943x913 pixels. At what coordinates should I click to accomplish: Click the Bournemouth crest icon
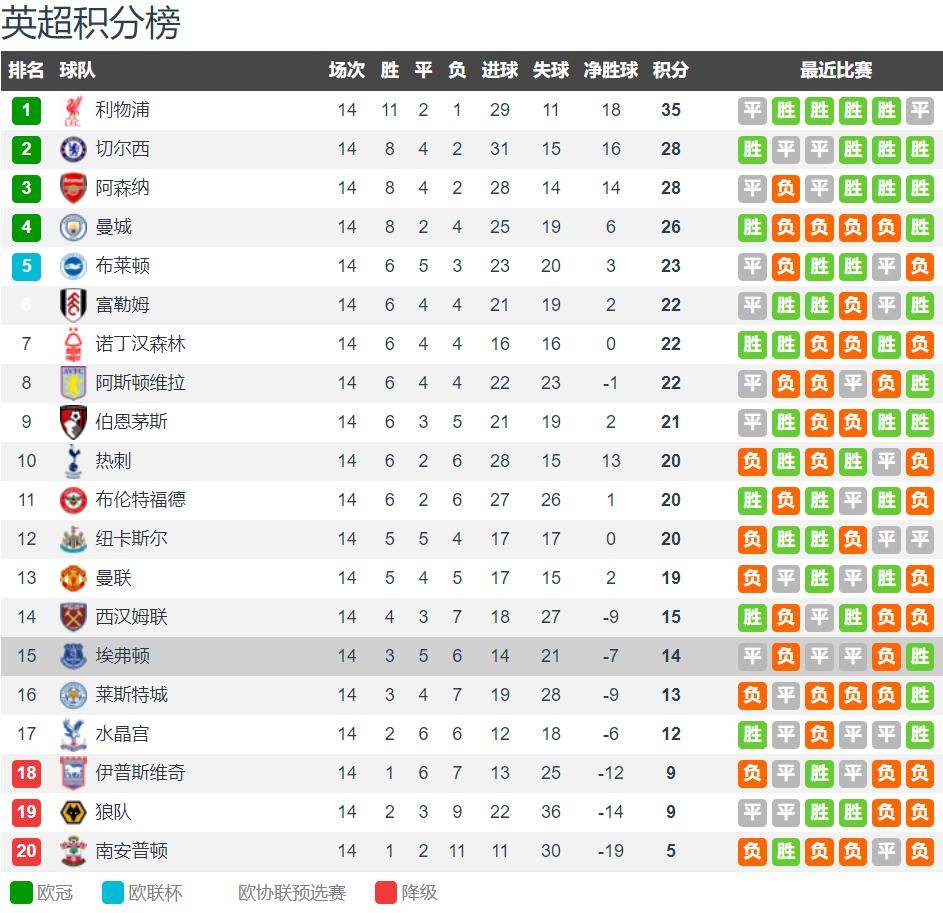pyautogui.click(x=73, y=422)
